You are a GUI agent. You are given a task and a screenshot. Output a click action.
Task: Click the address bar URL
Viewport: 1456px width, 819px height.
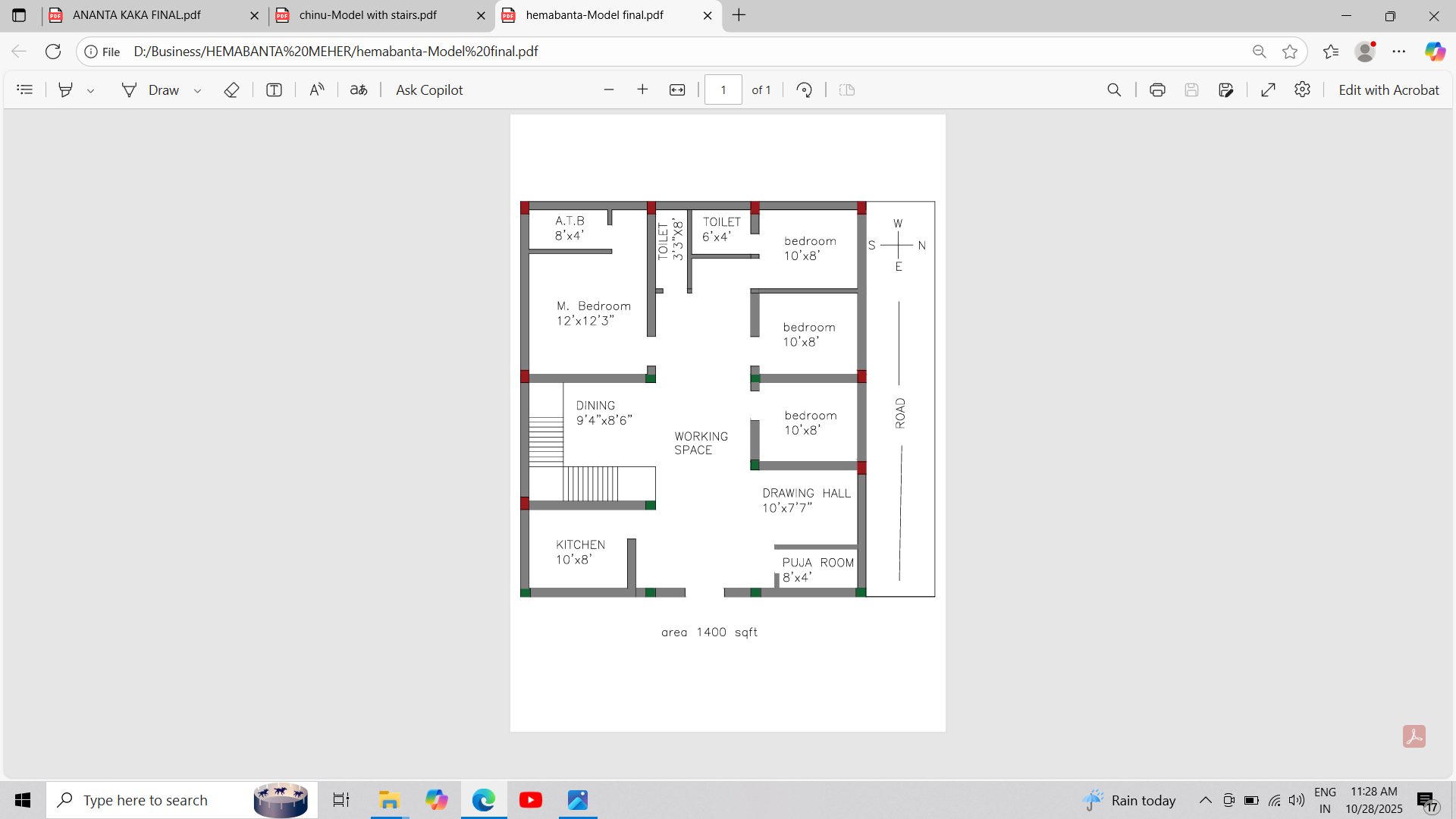tap(336, 52)
